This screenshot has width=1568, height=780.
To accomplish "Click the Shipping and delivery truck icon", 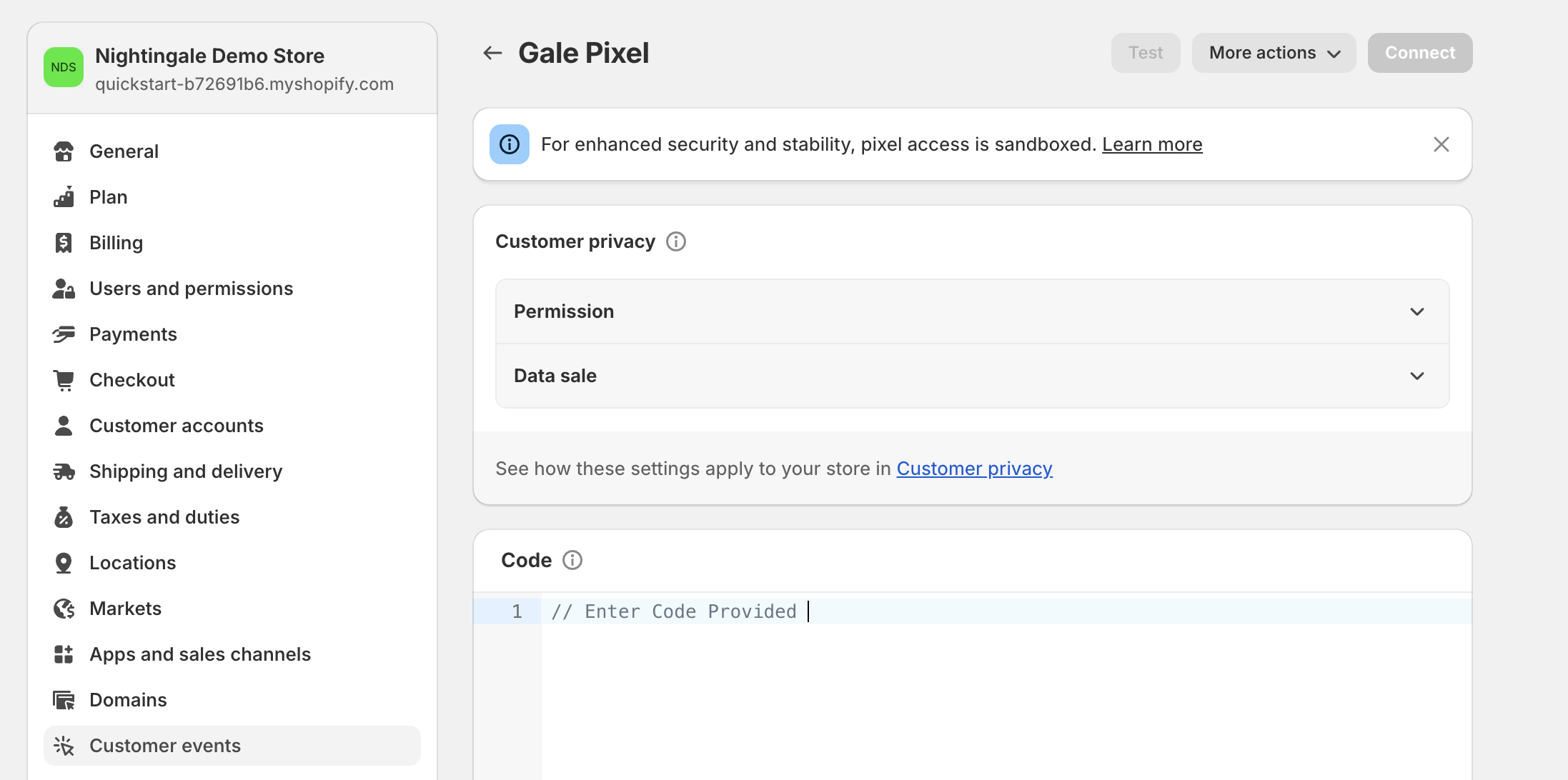I will pyautogui.click(x=64, y=471).
